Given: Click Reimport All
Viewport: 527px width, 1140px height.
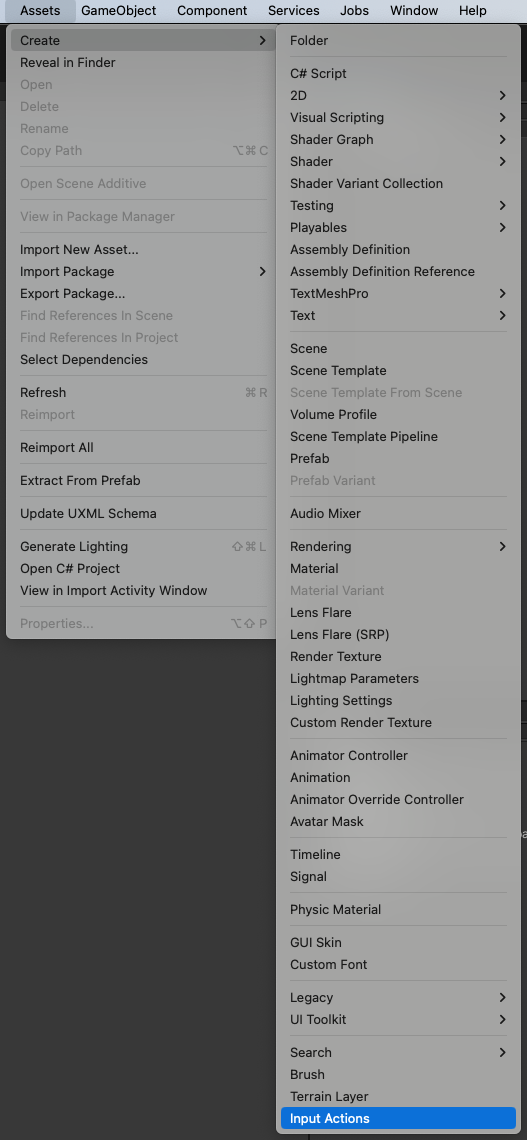Looking at the screenshot, I should pos(141,447).
